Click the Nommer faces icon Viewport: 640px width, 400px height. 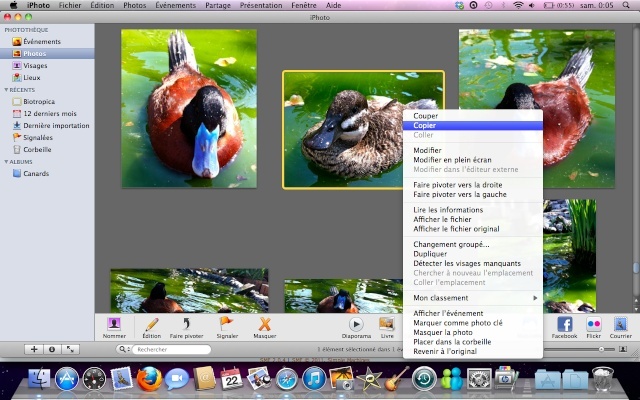[x=114, y=324]
